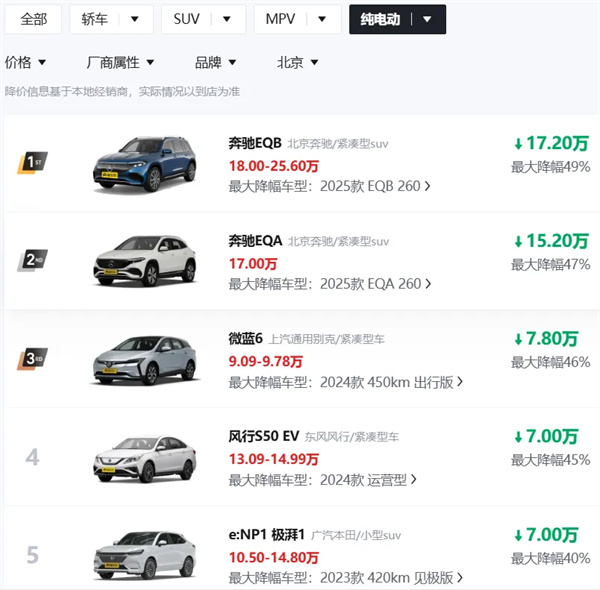This screenshot has width=600, height=590.
Task: Expand the SUV category dropdown
Action: pos(227,19)
